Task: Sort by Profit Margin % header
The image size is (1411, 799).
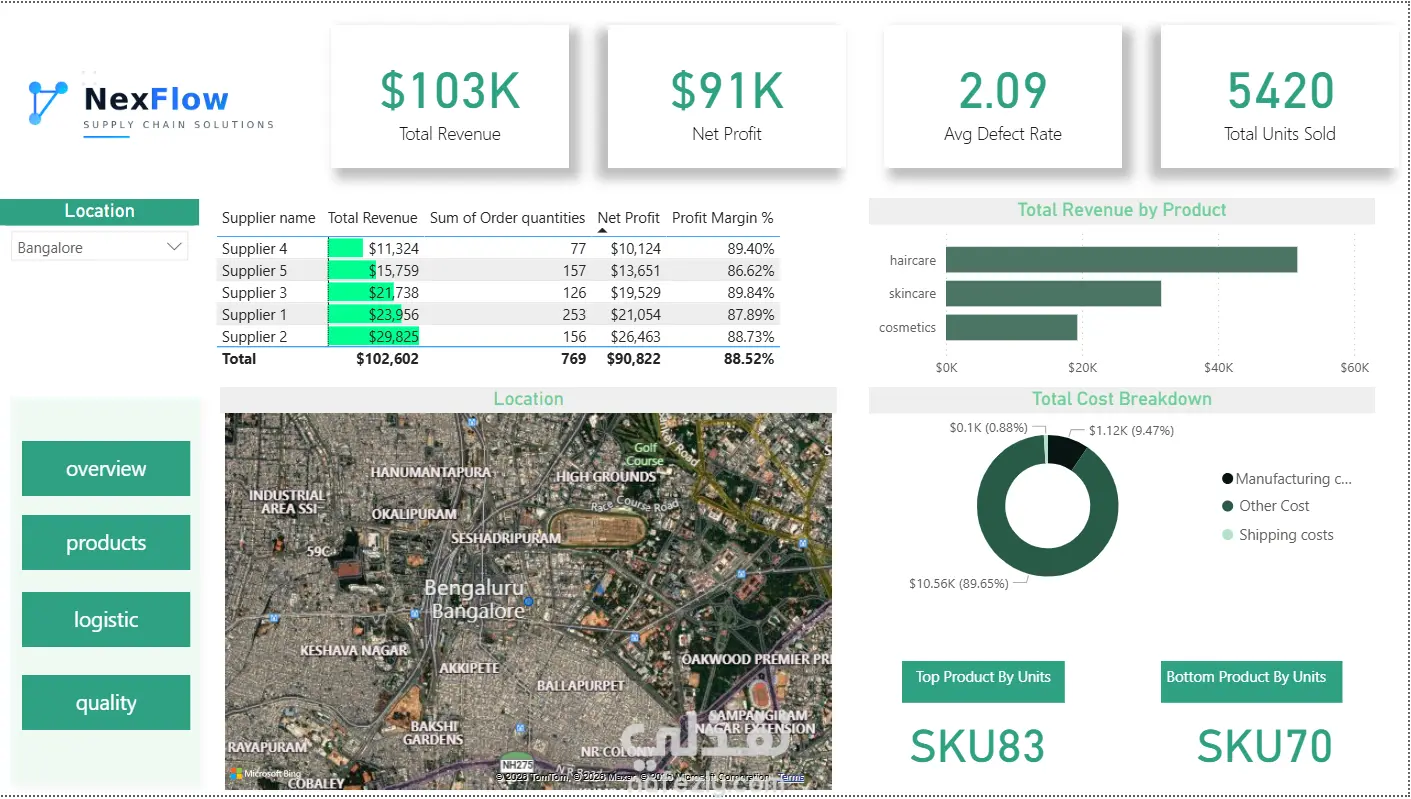Action: (x=723, y=217)
